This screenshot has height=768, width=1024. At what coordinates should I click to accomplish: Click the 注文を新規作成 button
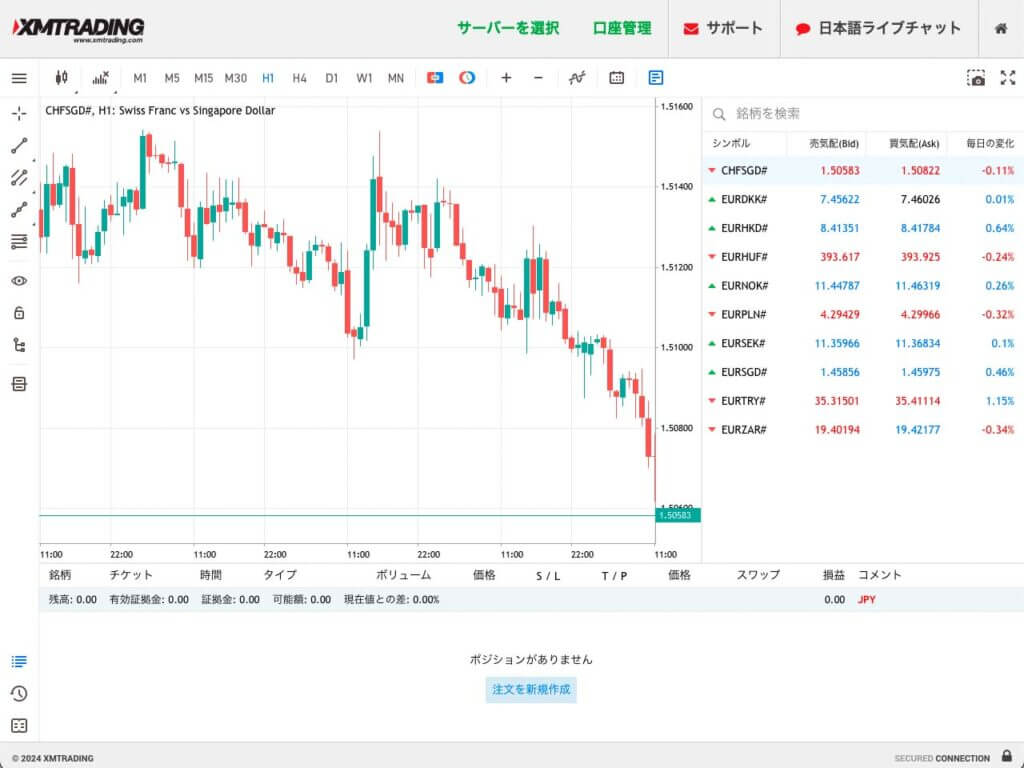[531, 690]
